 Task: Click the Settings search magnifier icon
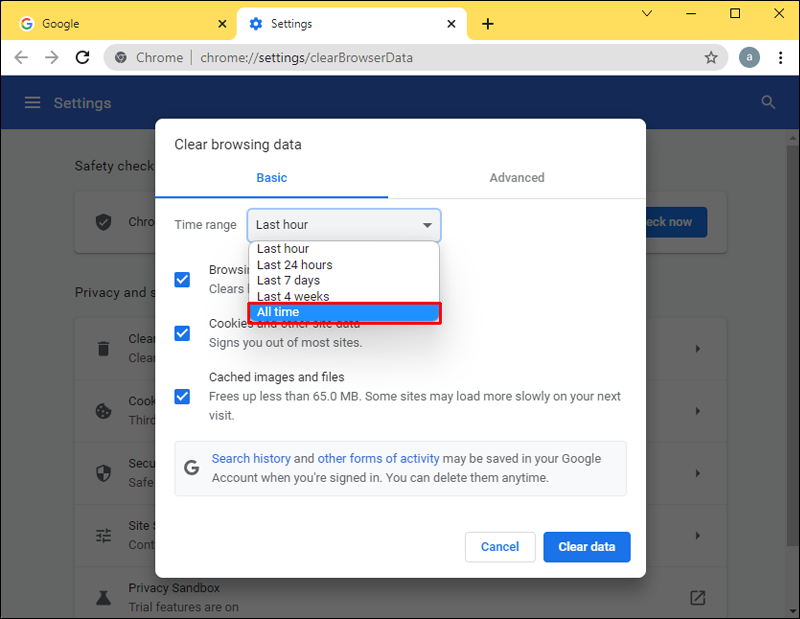coord(768,103)
